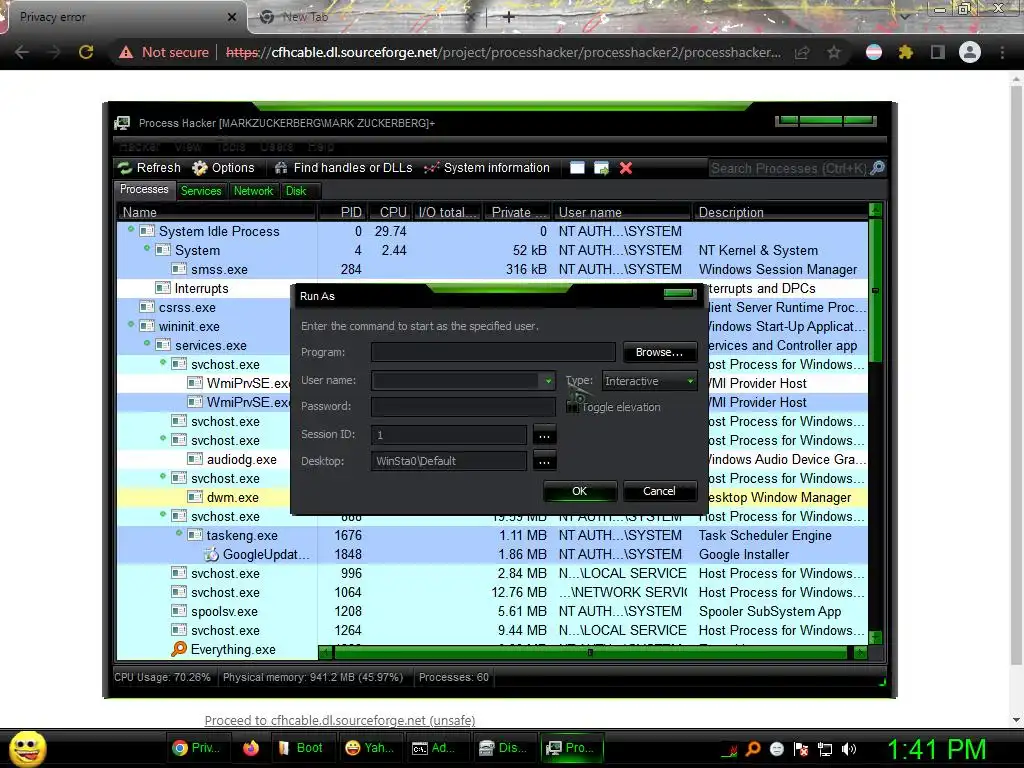Click the Search Processes input box
The height and width of the screenshot is (768, 1024).
790,168
